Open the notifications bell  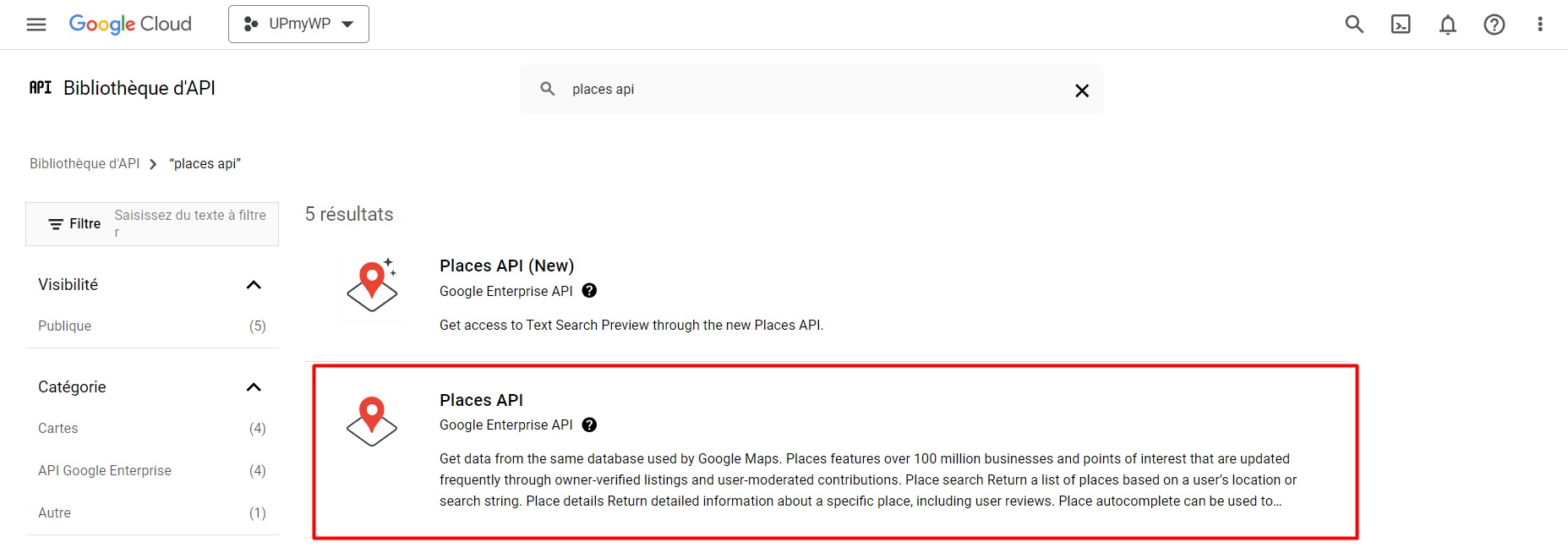coord(1448,25)
